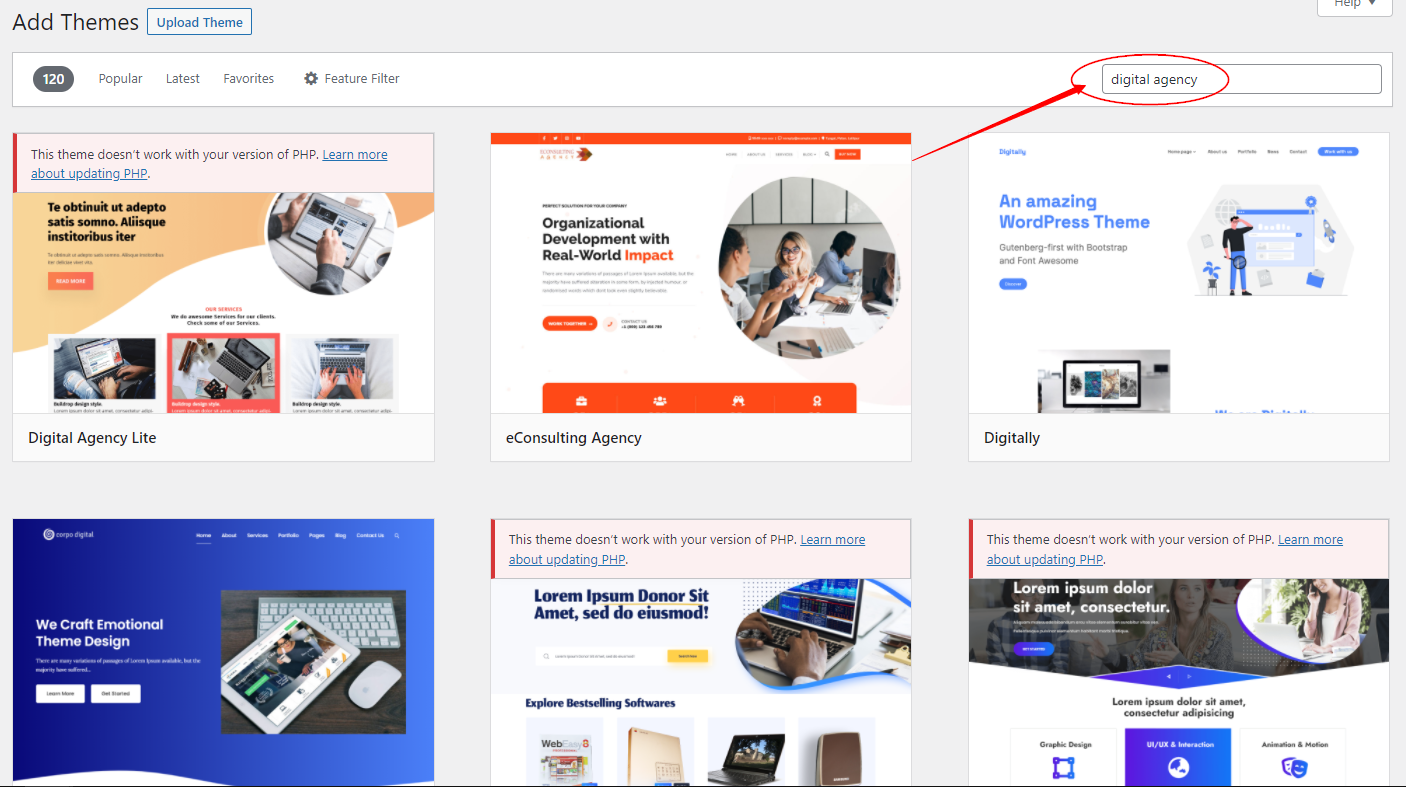Open the Digitally theme preview thumbnail

click(1179, 273)
